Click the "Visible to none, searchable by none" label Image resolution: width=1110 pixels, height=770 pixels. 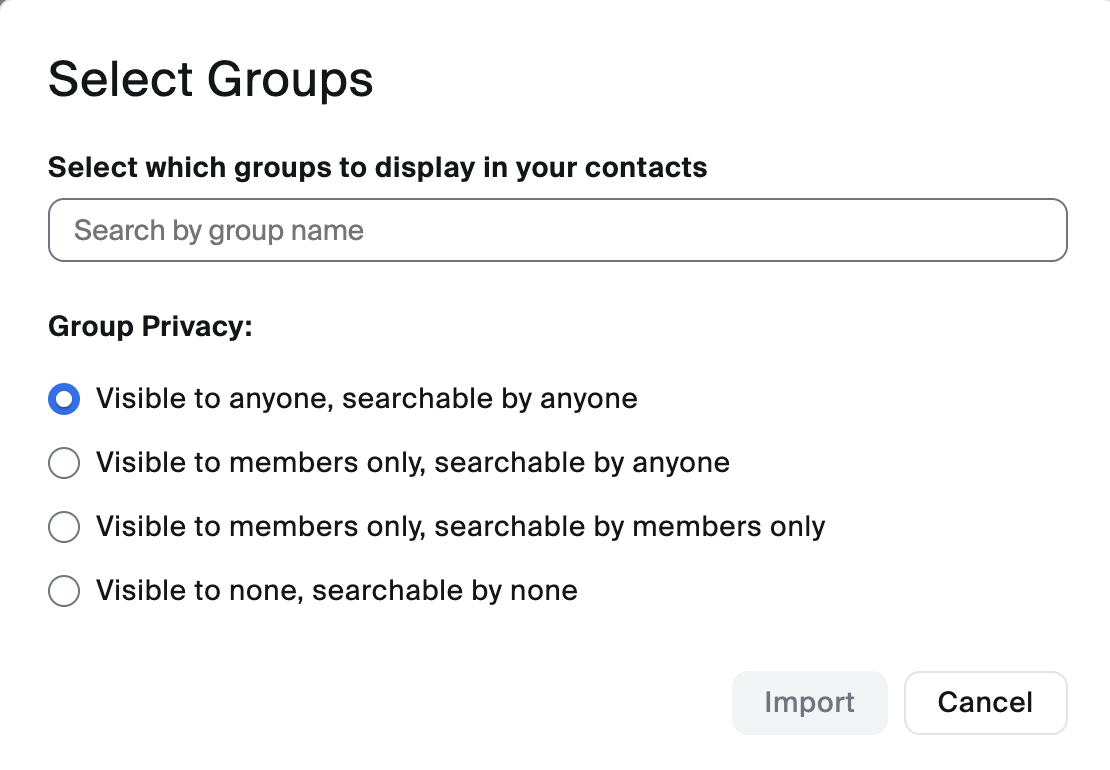coord(336,591)
